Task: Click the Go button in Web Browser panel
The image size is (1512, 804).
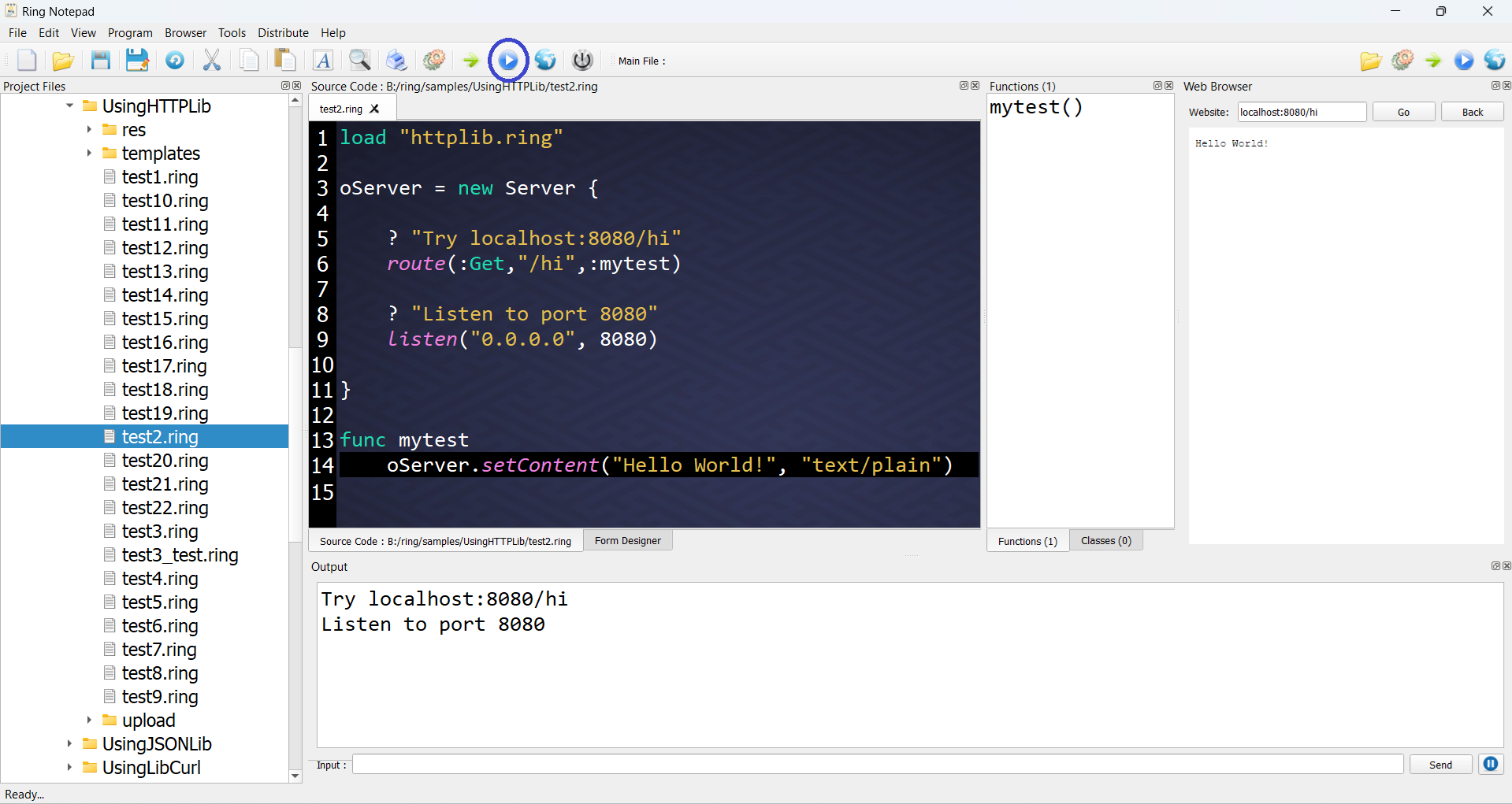Action: (1403, 112)
